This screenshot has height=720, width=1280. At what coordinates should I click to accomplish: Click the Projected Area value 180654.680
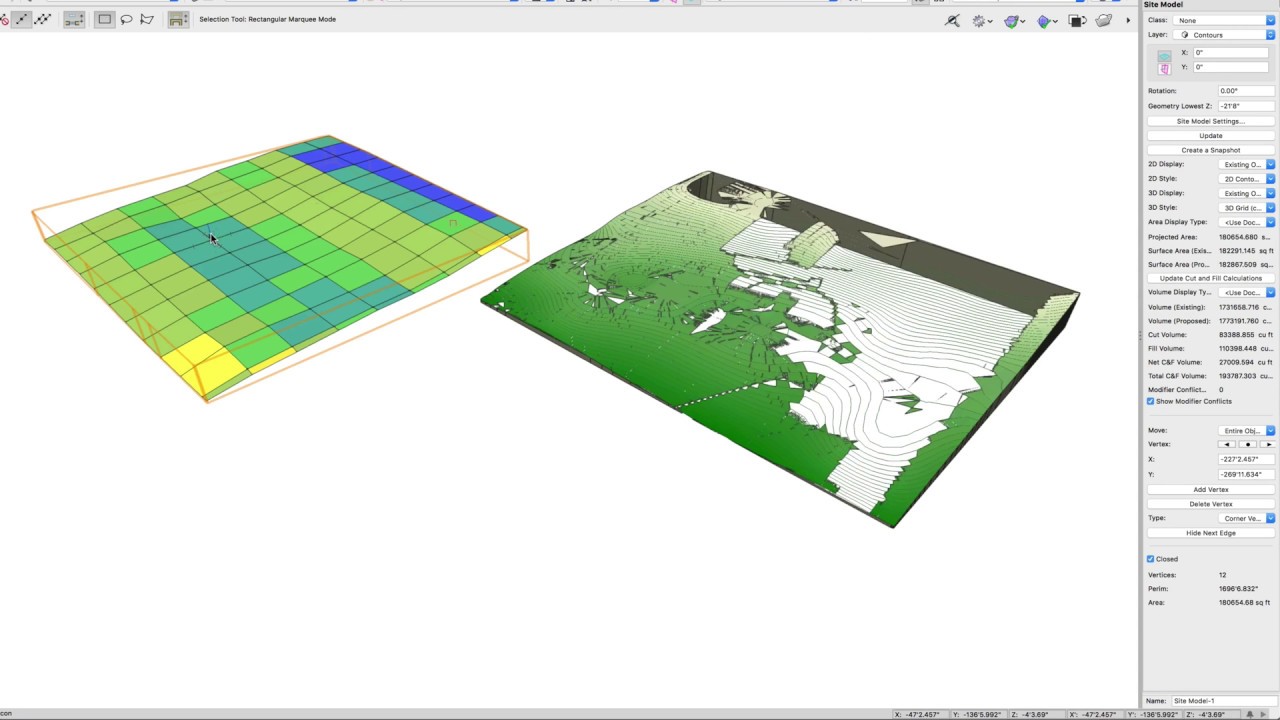[x=1246, y=237]
